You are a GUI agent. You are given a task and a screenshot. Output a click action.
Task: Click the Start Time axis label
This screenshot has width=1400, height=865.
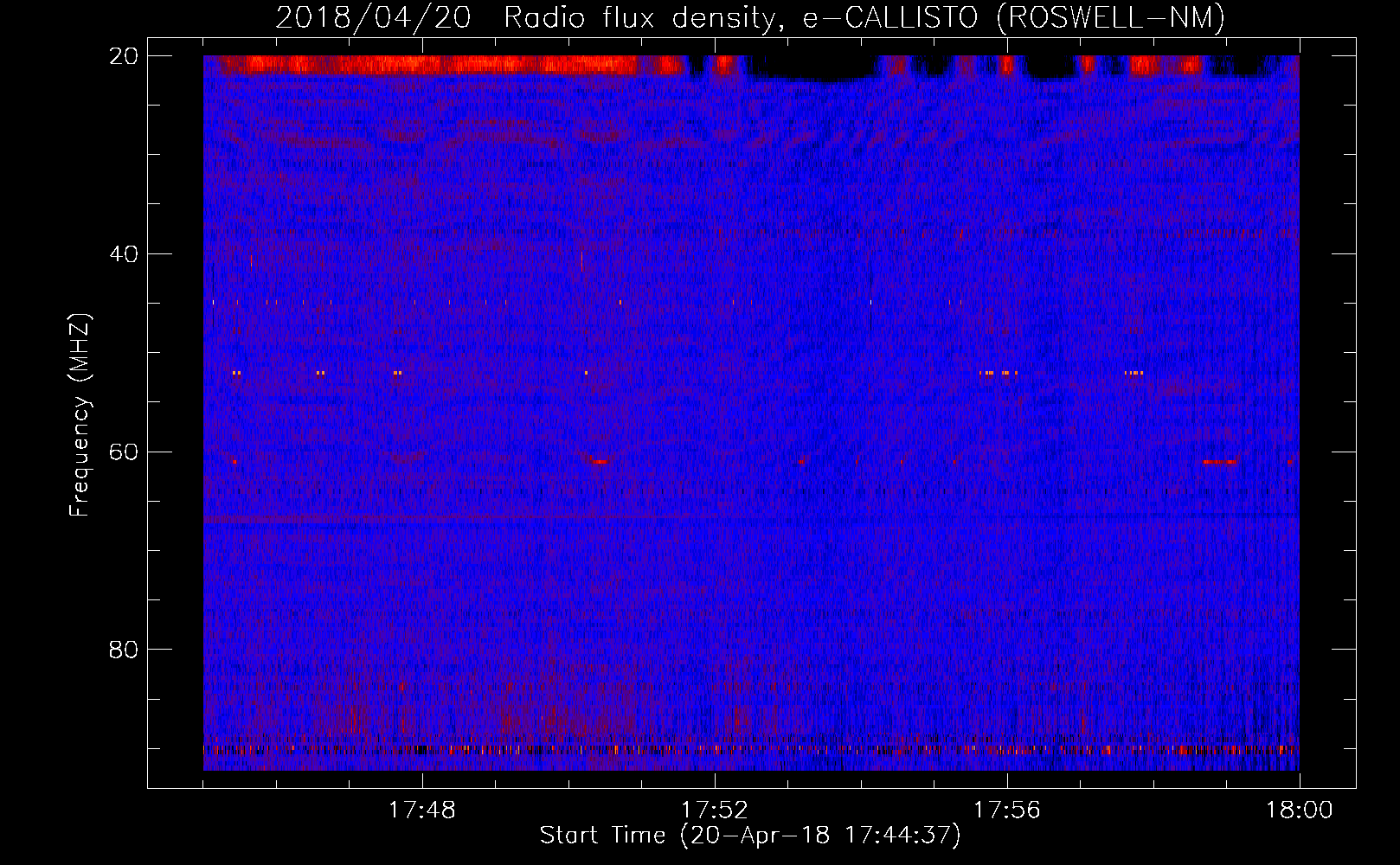(750, 836)
